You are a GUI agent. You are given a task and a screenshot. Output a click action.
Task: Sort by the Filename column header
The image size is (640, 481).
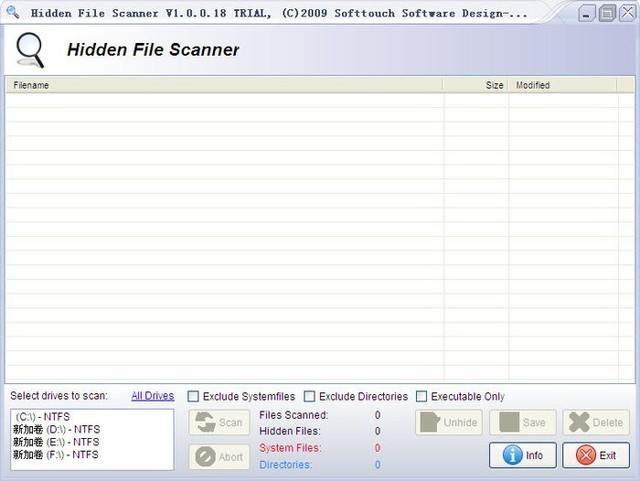pyautogui.click(x=224, y=85)
